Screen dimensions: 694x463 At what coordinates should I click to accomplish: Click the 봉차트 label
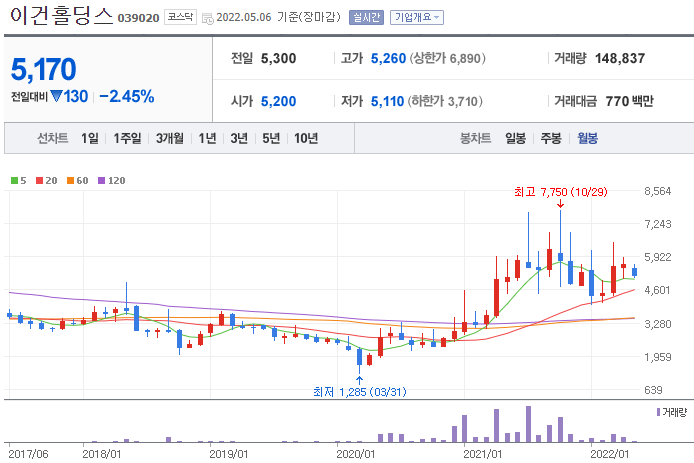[476, 139]
